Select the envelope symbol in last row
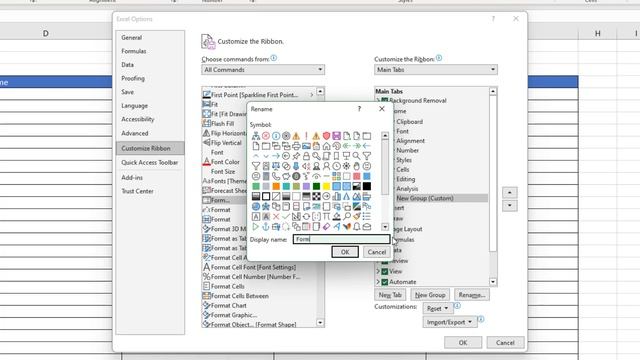This screenshot has width=640, height=360. coord(367,227)
